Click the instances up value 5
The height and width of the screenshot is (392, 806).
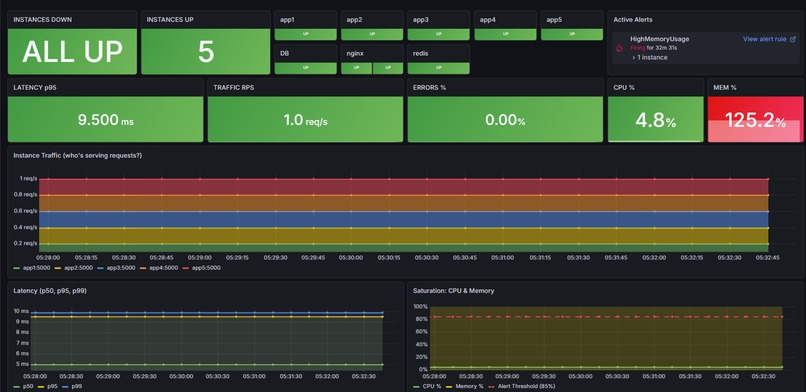[206, 52]
